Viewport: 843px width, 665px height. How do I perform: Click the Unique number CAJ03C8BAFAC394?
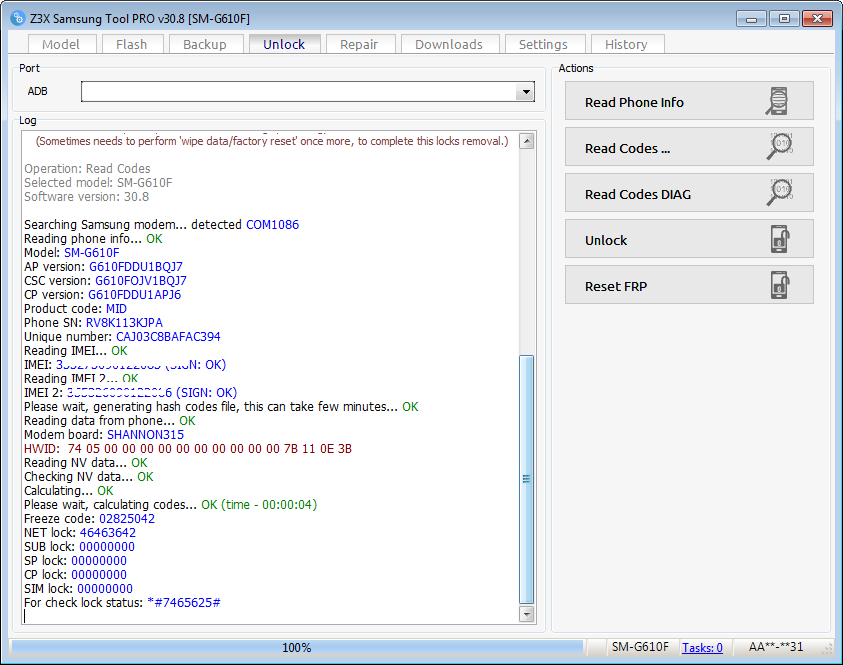tap(168, 337)
